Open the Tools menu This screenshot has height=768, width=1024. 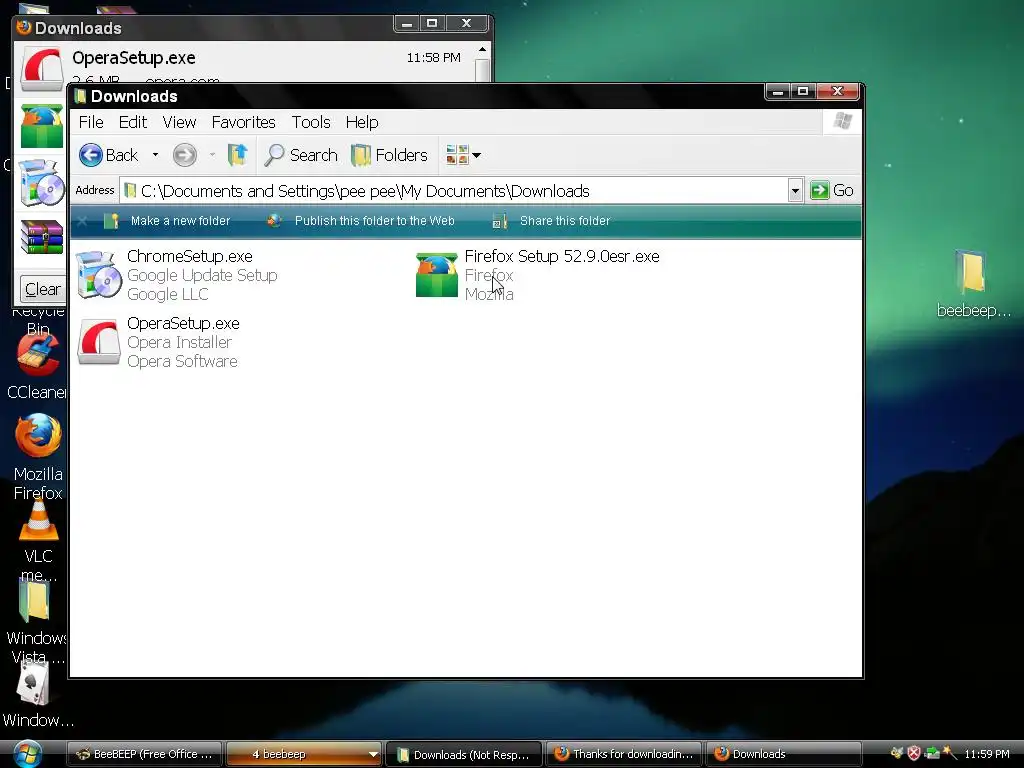point(311,122)
